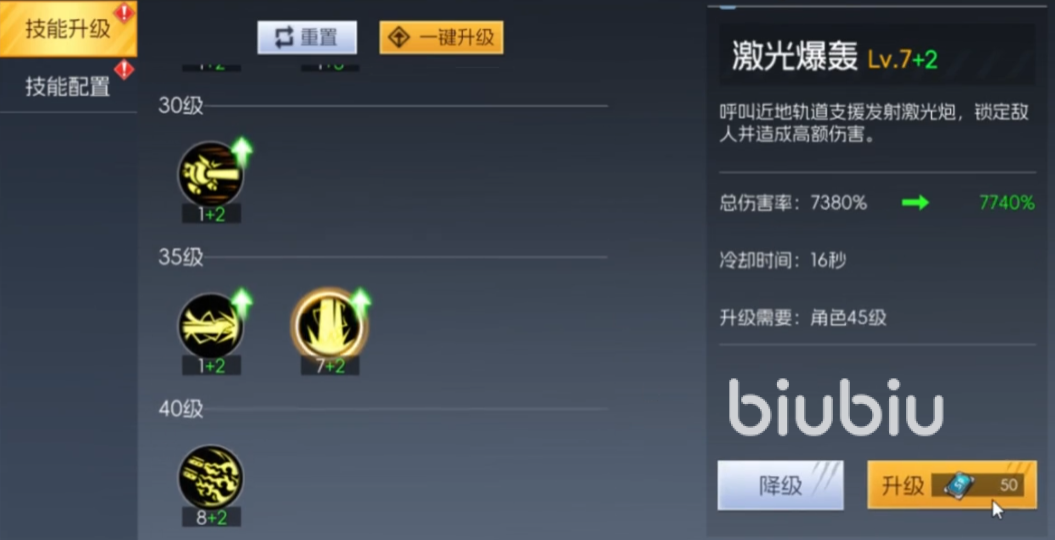Click the 一键升级 one-click upgrade button
Screen dimensions: 1055x540
click(441, 38)
